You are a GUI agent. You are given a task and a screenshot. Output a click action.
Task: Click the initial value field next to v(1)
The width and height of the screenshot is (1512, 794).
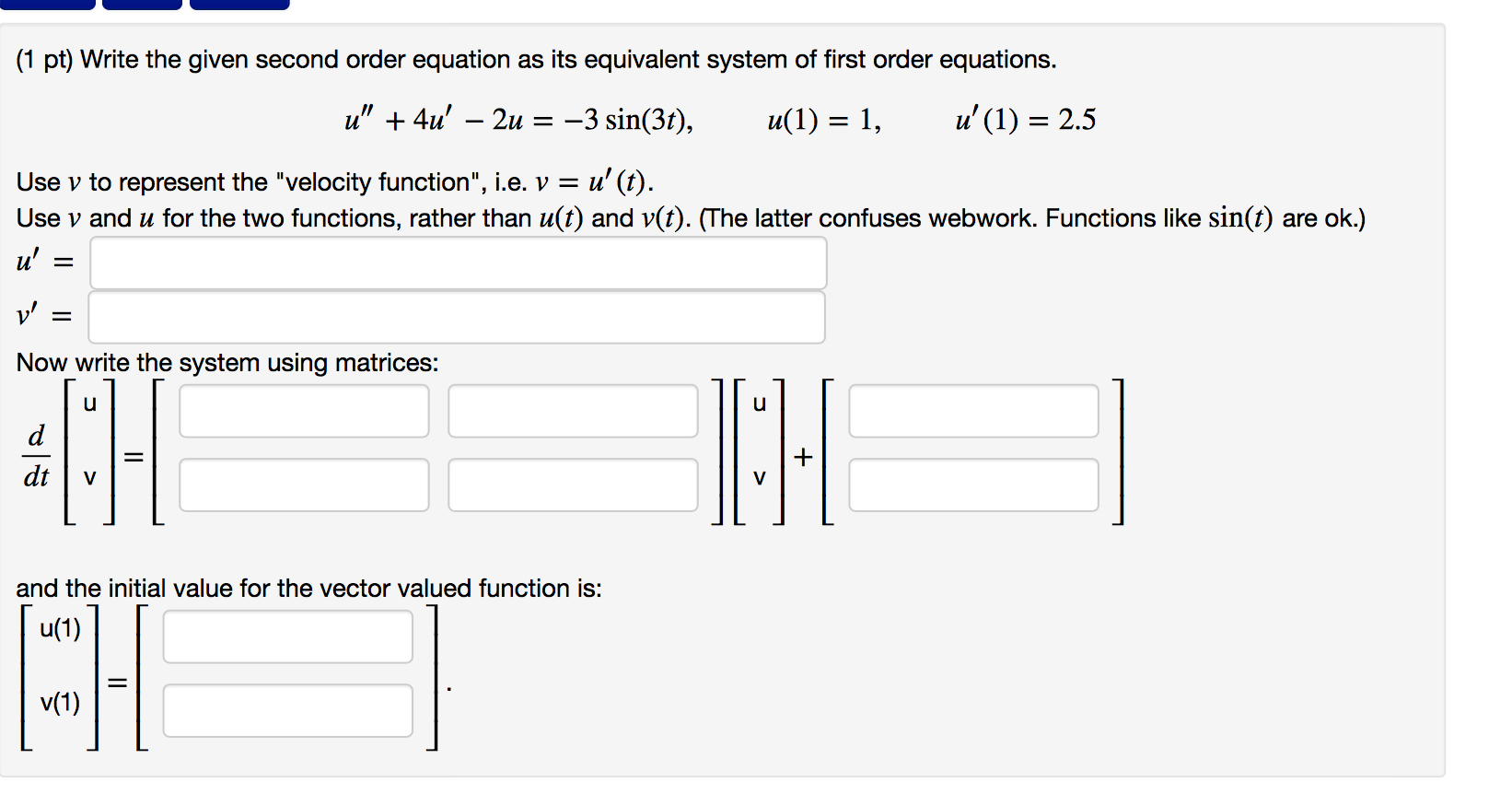click(x=286, y=709)
